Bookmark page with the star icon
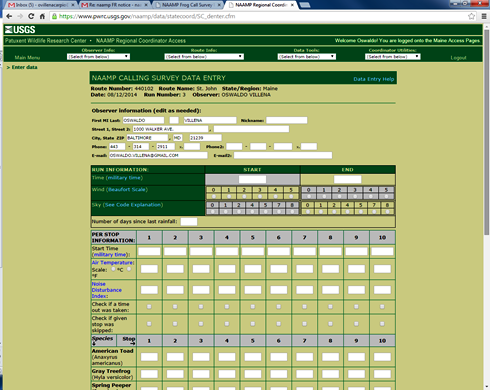The image size is (490, 390). 471,16
